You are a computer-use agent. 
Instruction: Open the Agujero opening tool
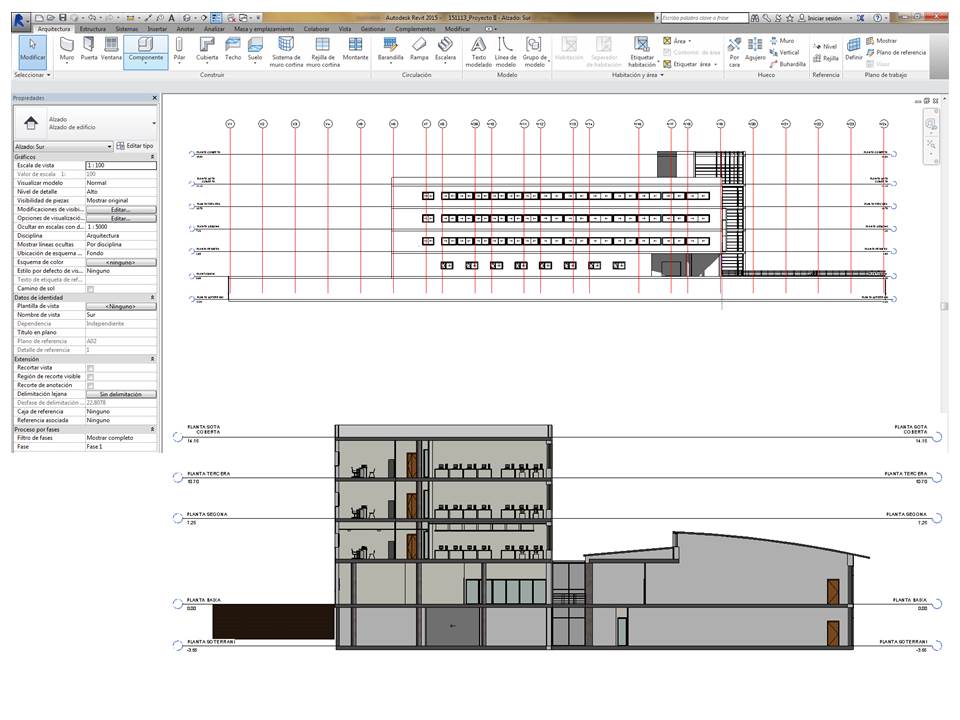click(x=755, y=47)
